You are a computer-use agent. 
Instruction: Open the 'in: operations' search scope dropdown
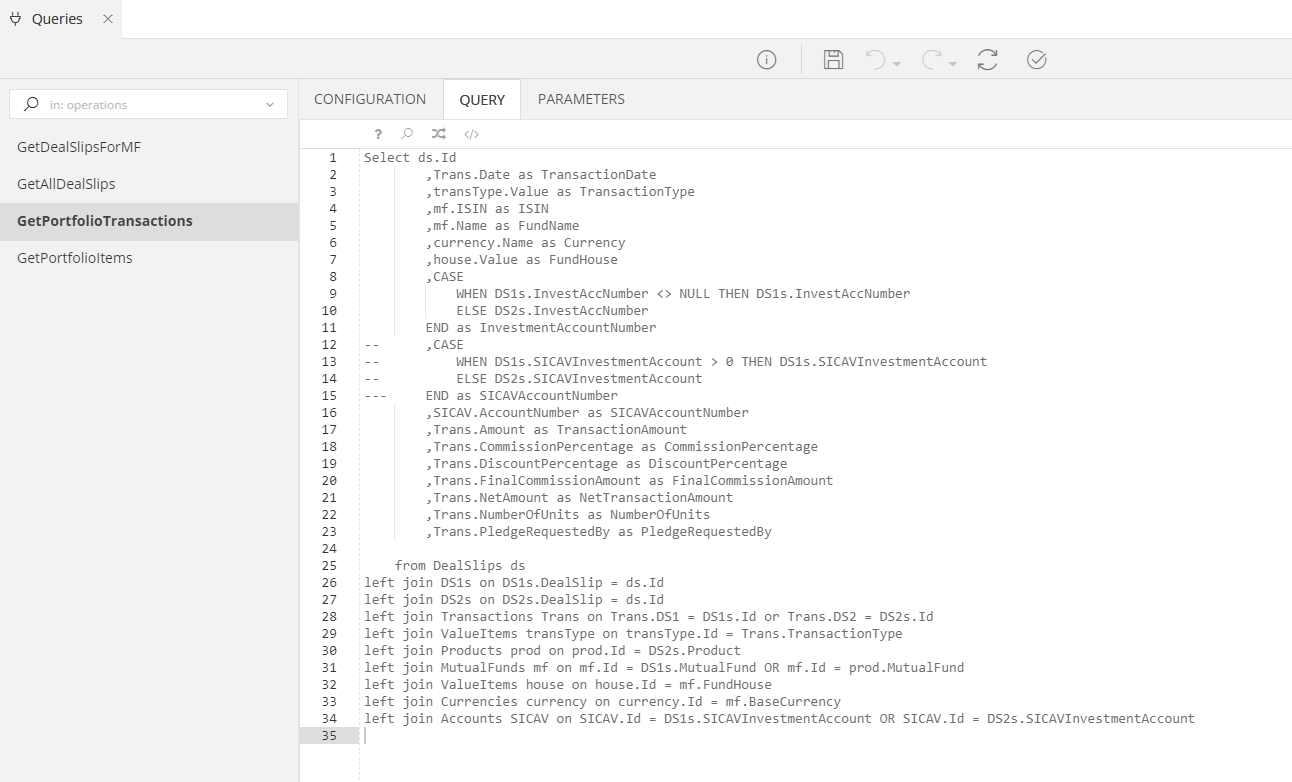click(x=270, y=105)
